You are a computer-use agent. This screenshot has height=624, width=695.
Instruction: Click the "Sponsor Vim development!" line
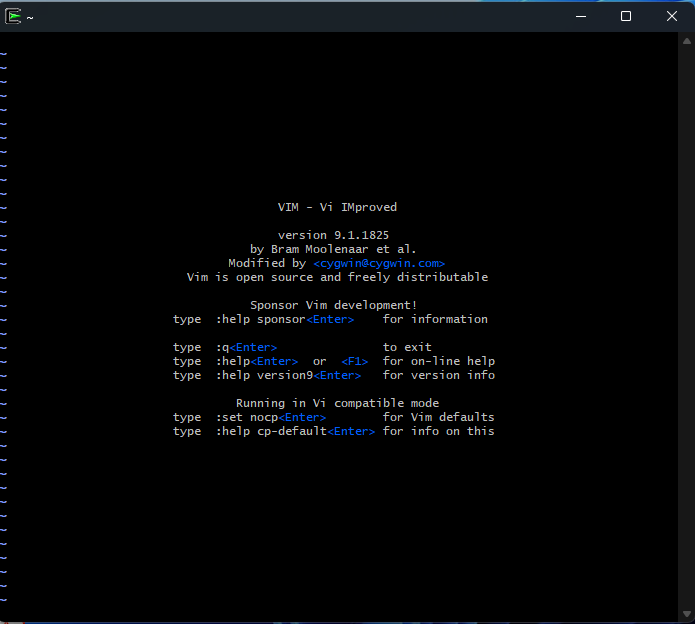pyautogui.click(x=333, y=305)
